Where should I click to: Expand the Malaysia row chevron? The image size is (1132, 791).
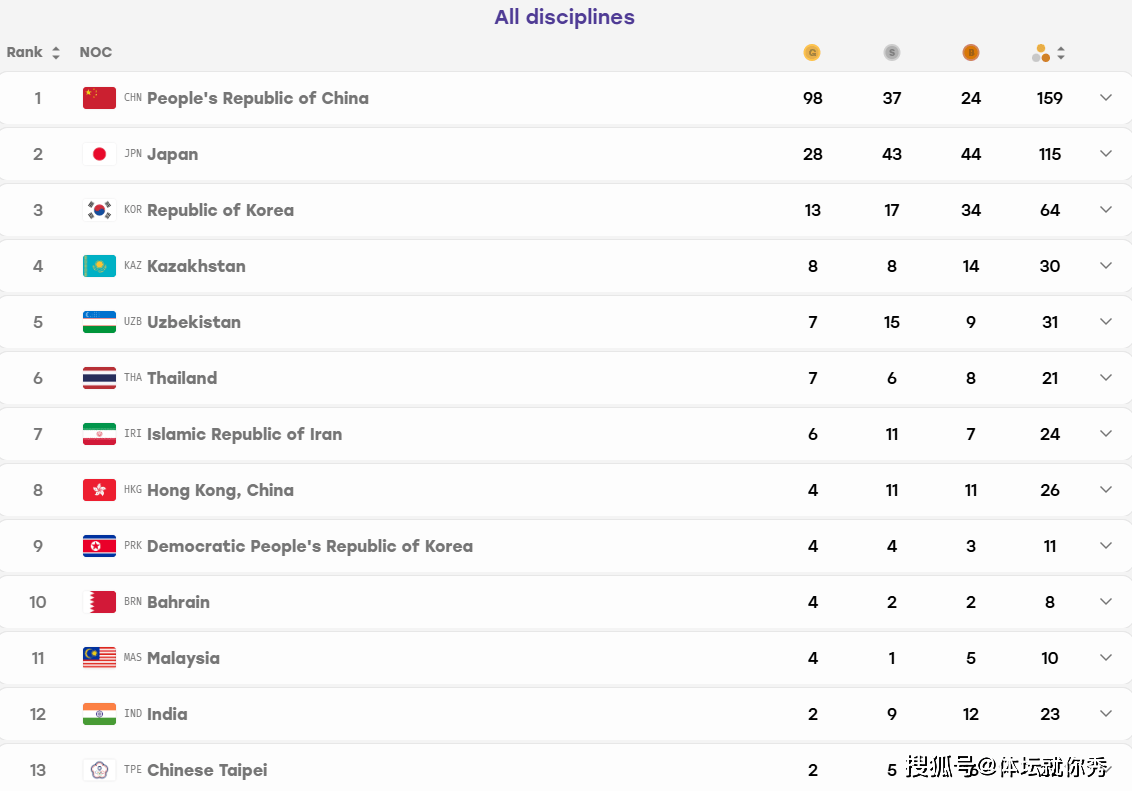[1105, 657]
